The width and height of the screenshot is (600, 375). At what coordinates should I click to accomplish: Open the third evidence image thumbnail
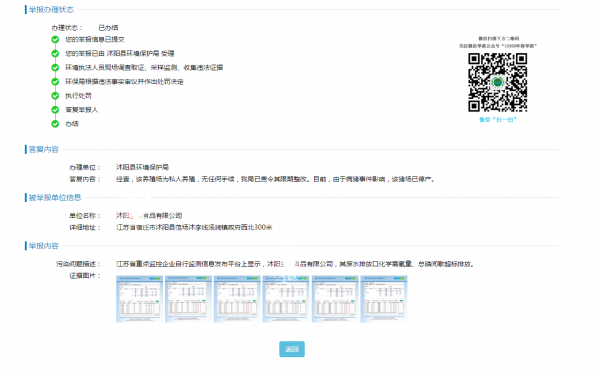(x=237, y=299)
